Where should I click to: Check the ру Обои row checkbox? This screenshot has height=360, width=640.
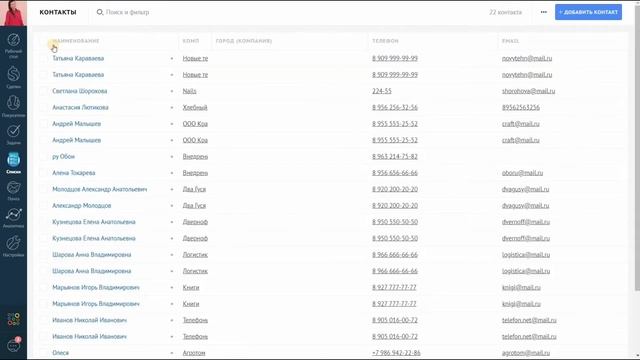click(x=44, y=156)
